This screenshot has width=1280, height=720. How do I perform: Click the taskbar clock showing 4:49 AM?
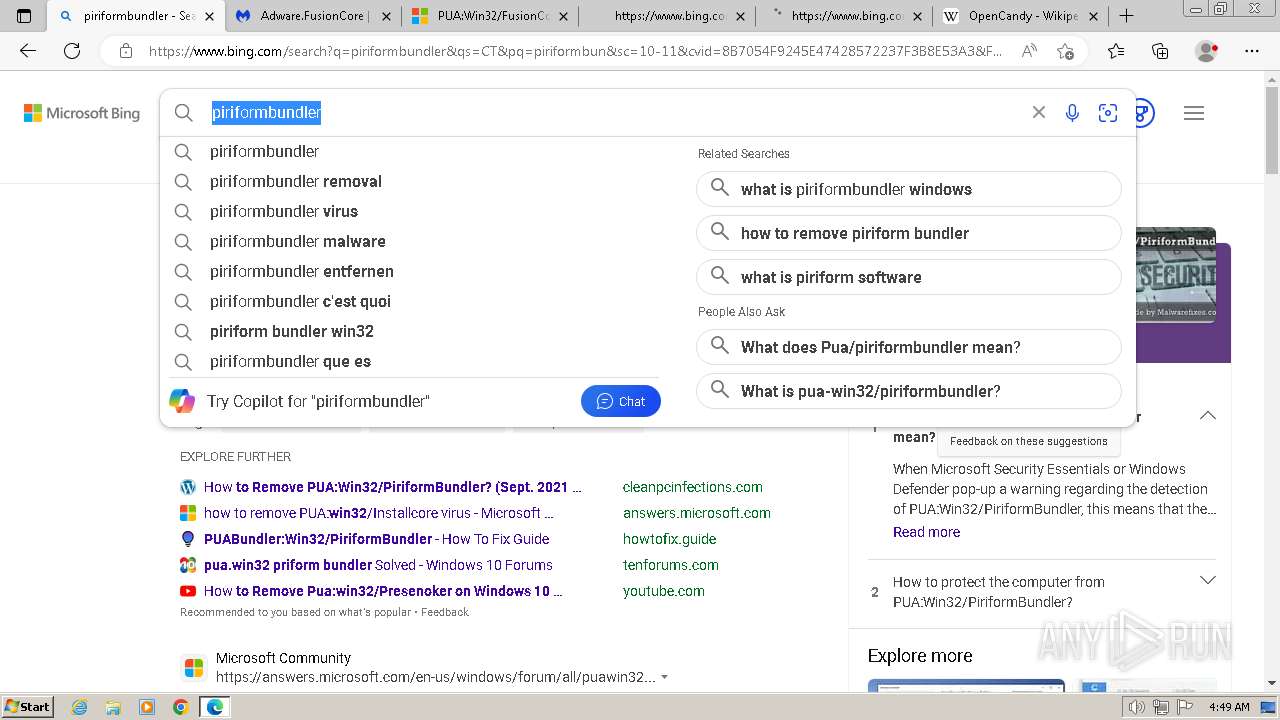click(1229, 707)
